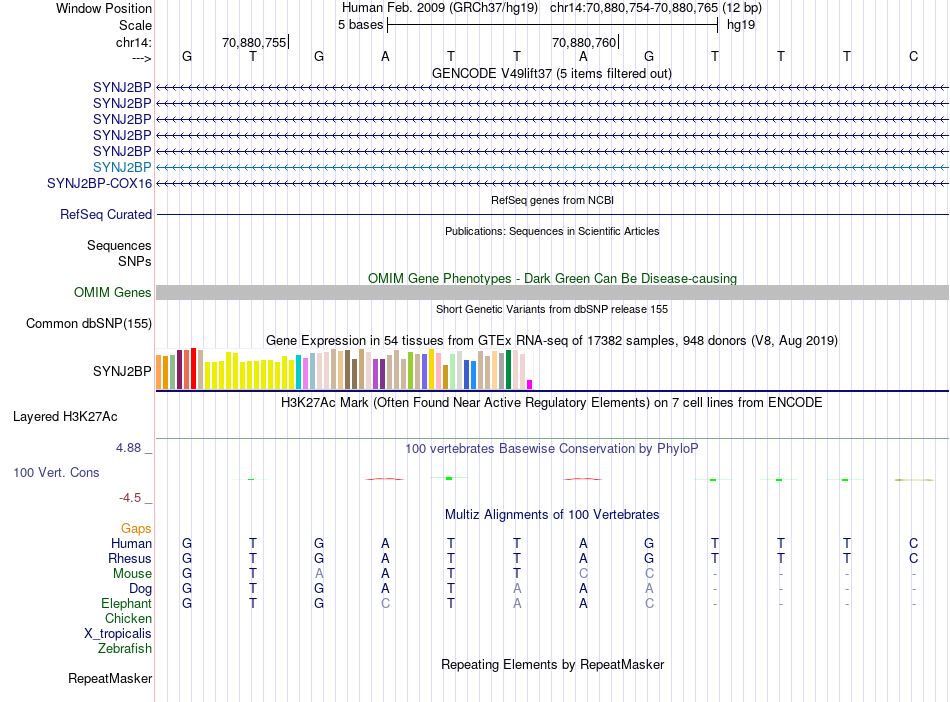Click the Chicken species label
Viewport: 950px width, 702px height.
[x=128, y=618]
